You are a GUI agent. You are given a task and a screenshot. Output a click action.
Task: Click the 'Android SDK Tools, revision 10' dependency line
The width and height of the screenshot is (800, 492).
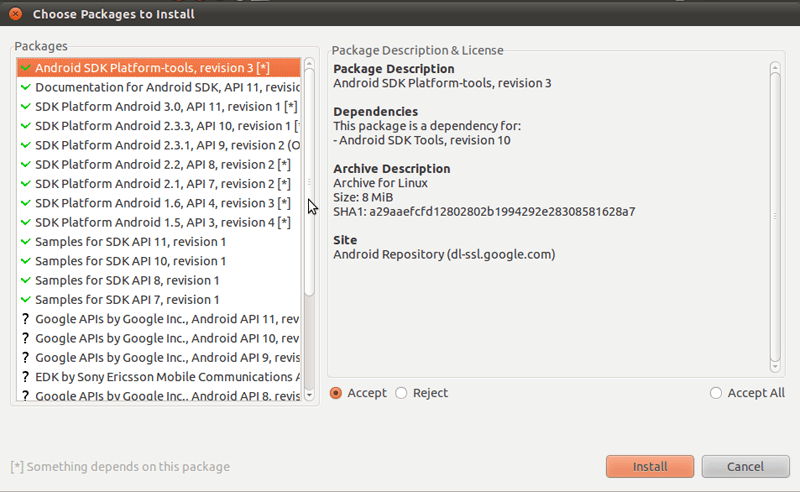tap(422, 140)
